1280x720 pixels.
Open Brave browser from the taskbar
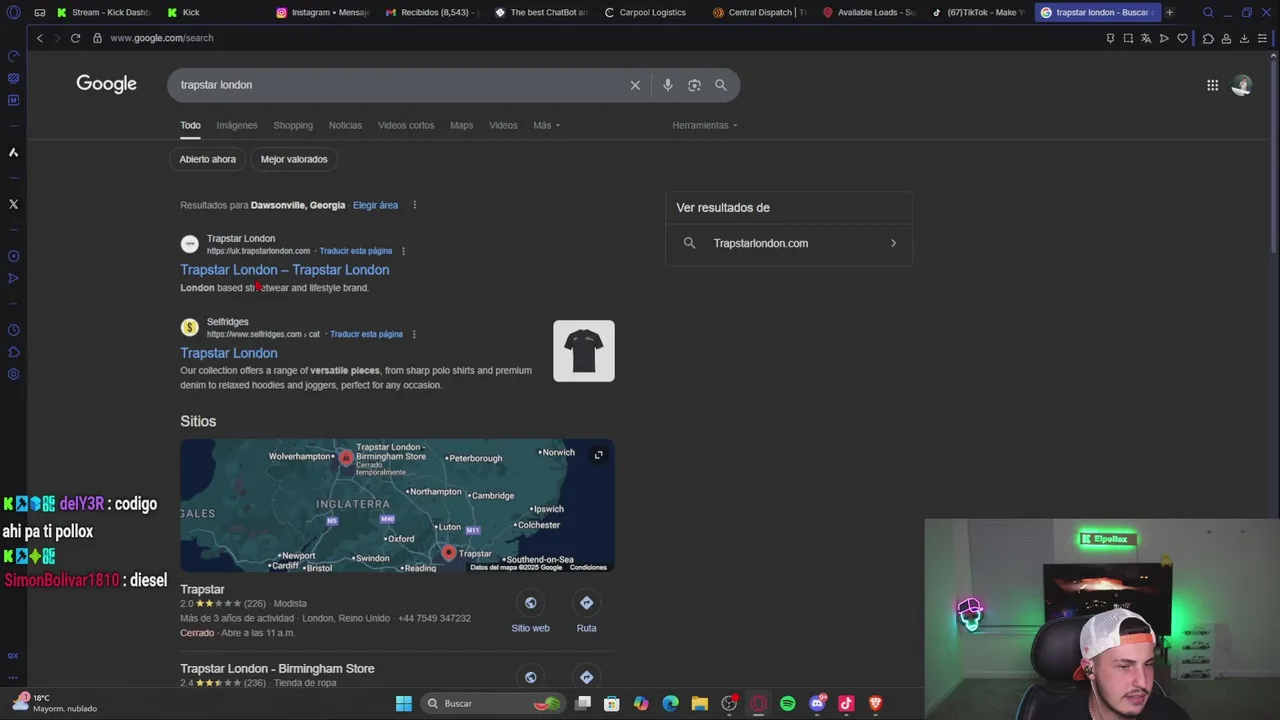pos(875,703)
